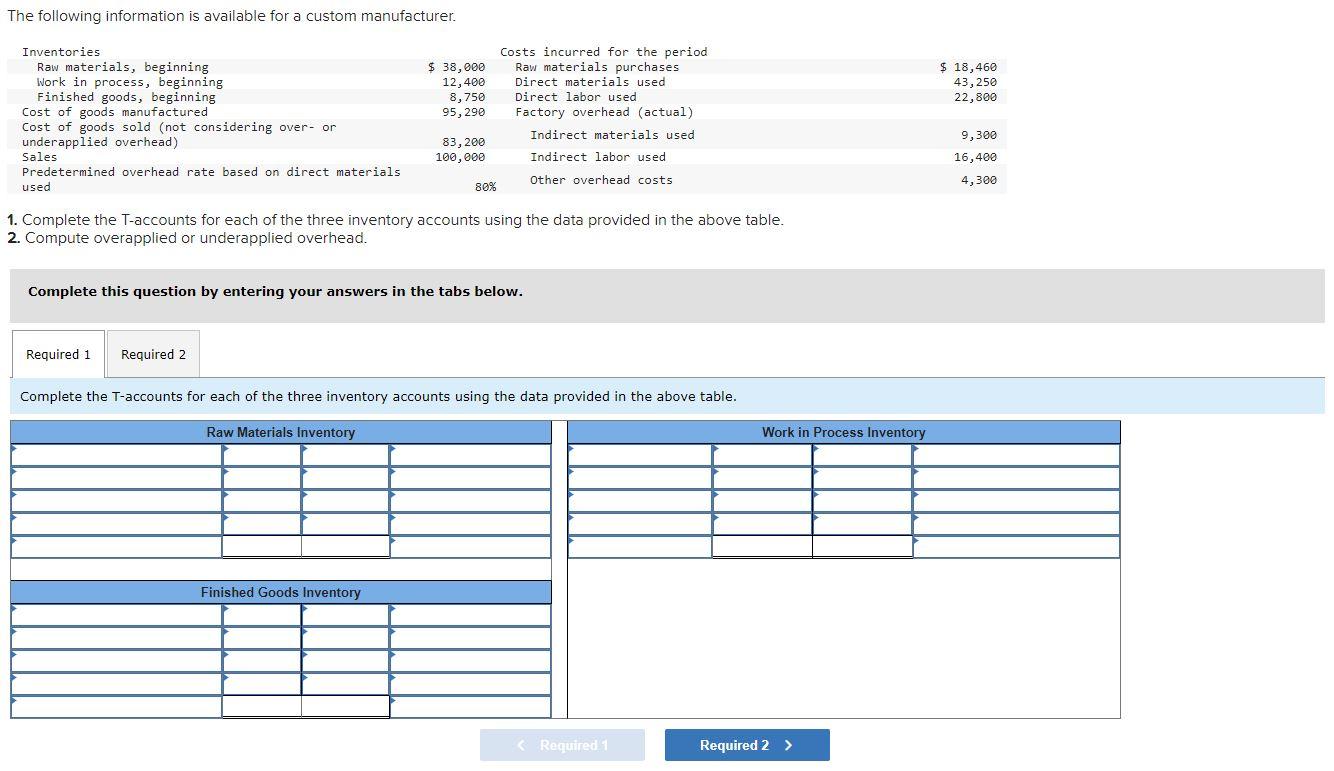
Task: Click the $ 38,000 raw materials beginning value
Action: (456, 67)
